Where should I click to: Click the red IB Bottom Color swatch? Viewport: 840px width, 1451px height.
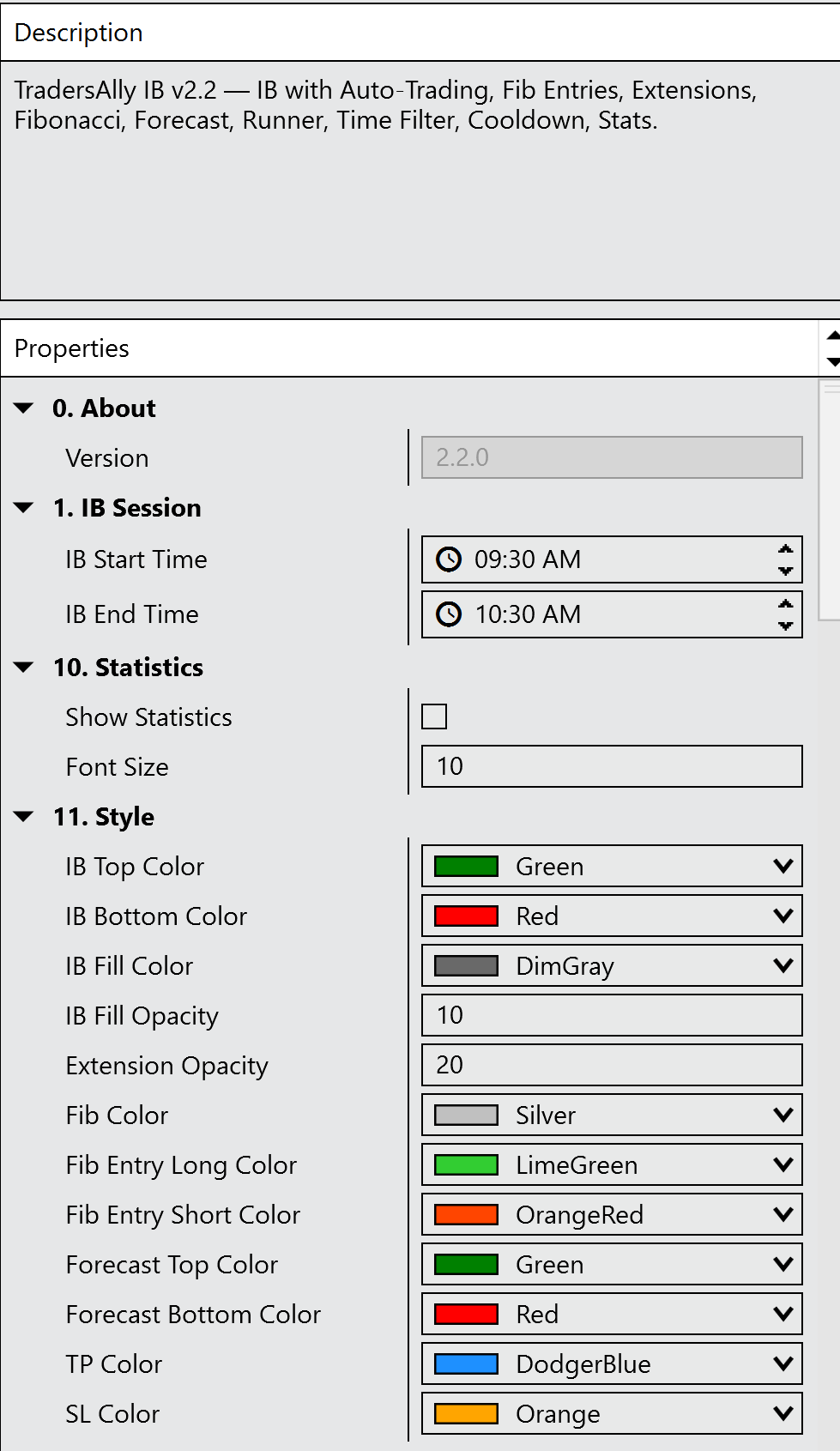point(466,916)
